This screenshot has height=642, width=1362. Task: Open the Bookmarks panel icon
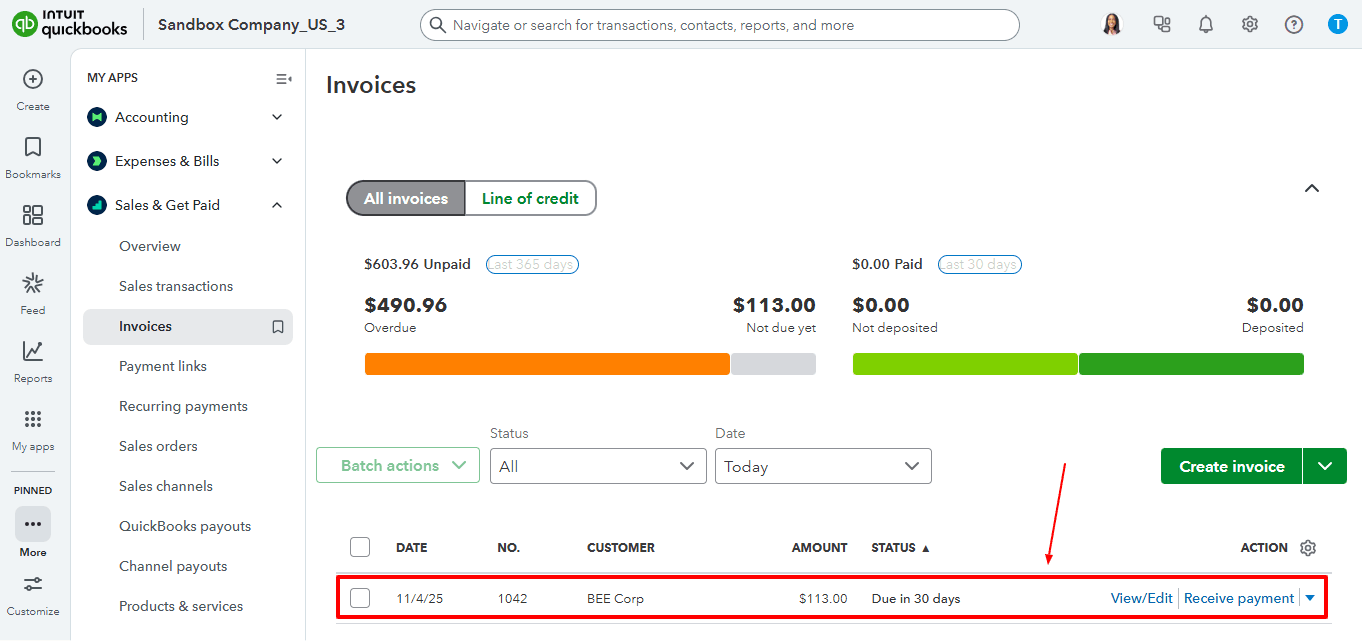(x=32, y=148)
